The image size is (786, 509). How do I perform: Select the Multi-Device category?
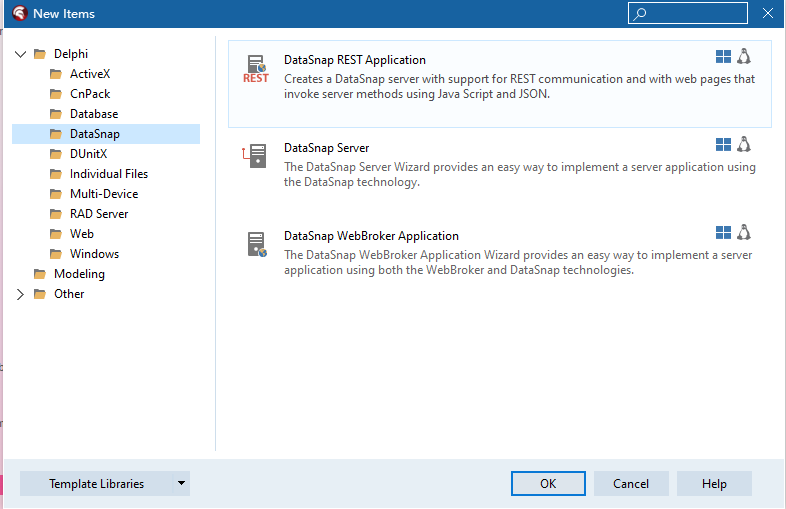coord(104,194)
